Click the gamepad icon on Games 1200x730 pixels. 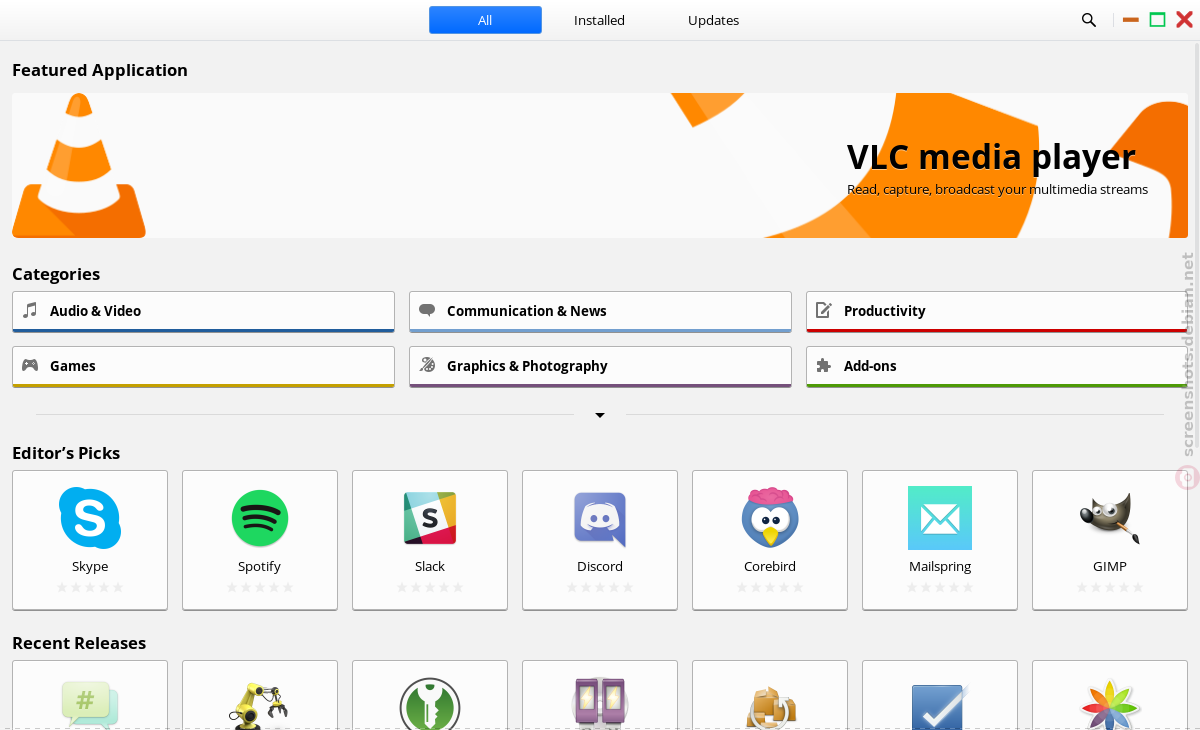click(x=30, y=365)
